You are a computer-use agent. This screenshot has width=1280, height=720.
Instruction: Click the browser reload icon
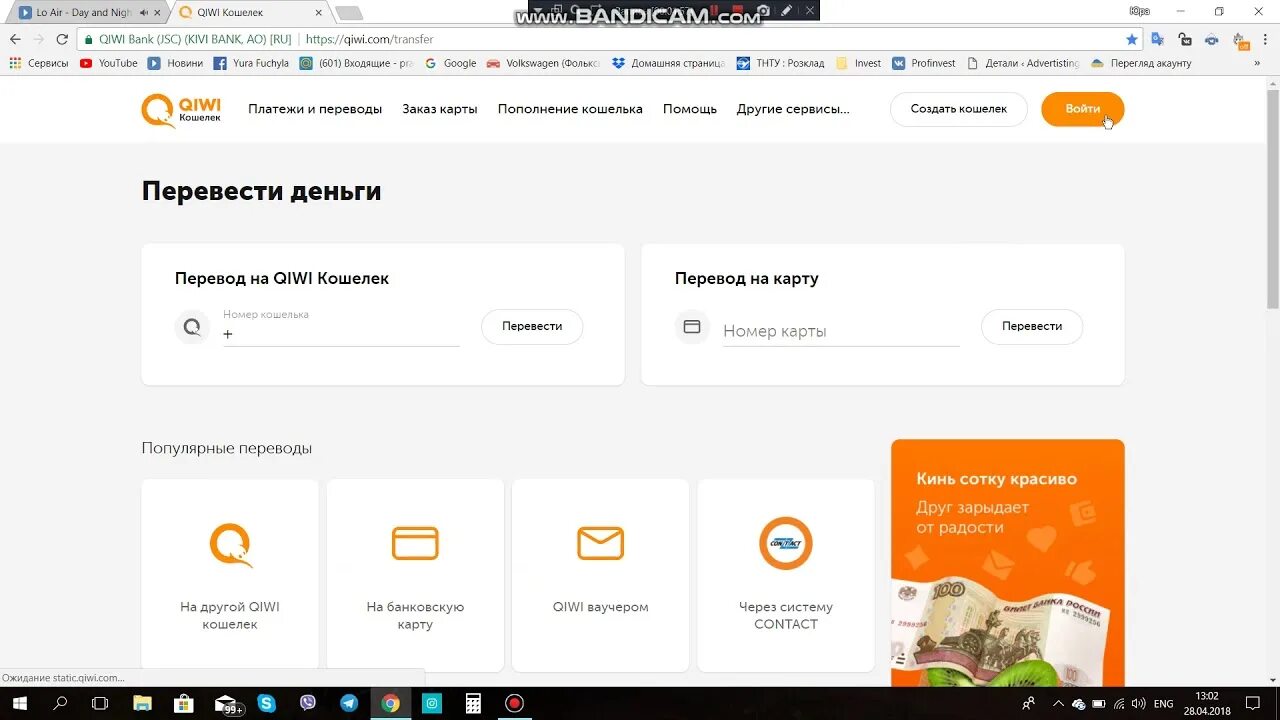point(62,39)
